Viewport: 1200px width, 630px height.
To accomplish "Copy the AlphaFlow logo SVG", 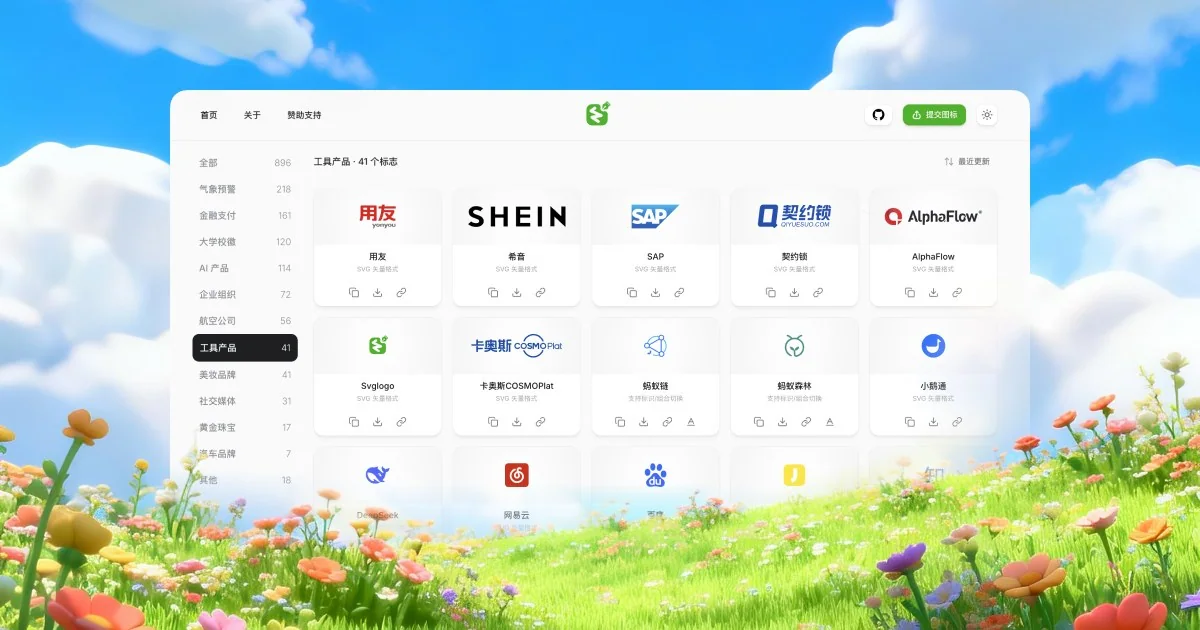I will pyautogui.click(x=910, y=292).
